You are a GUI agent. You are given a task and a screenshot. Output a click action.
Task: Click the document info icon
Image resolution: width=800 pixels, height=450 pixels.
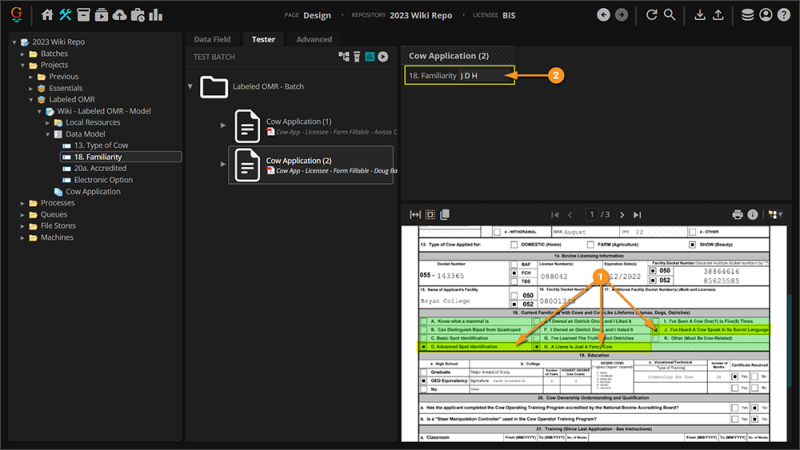753,215
